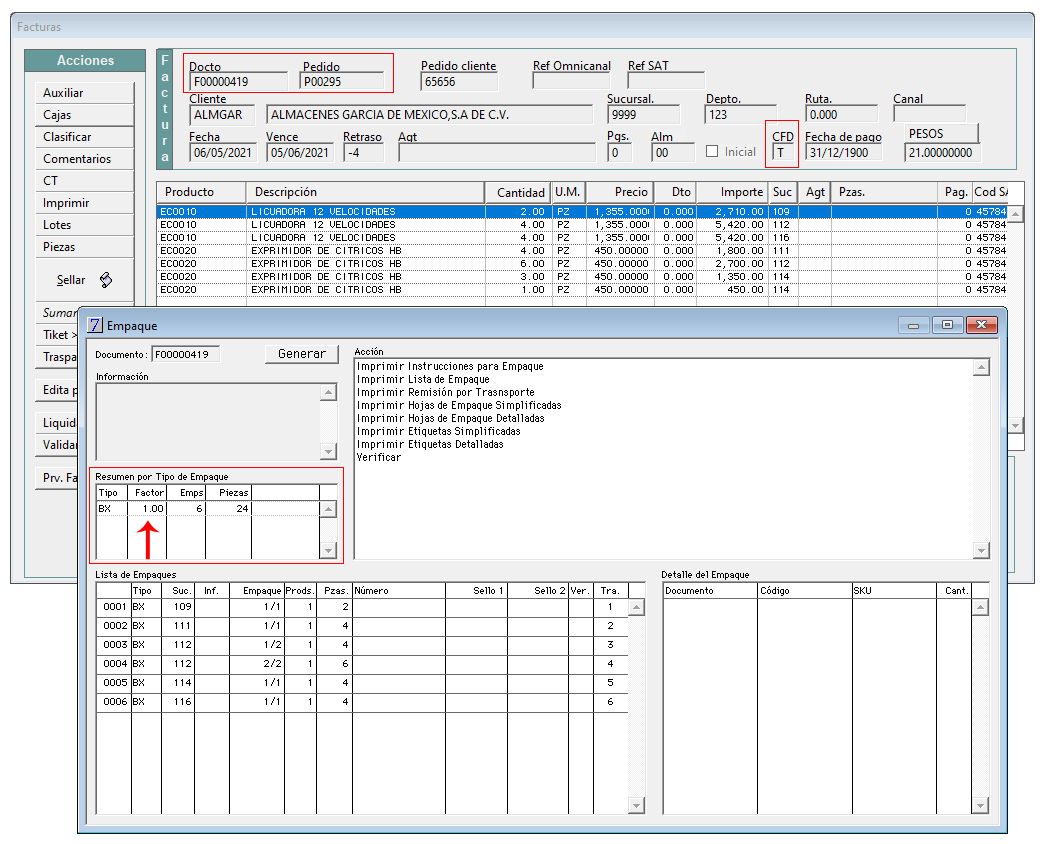
Task: Open Comentarios from the Acciones panel
Action: [84, 159]
